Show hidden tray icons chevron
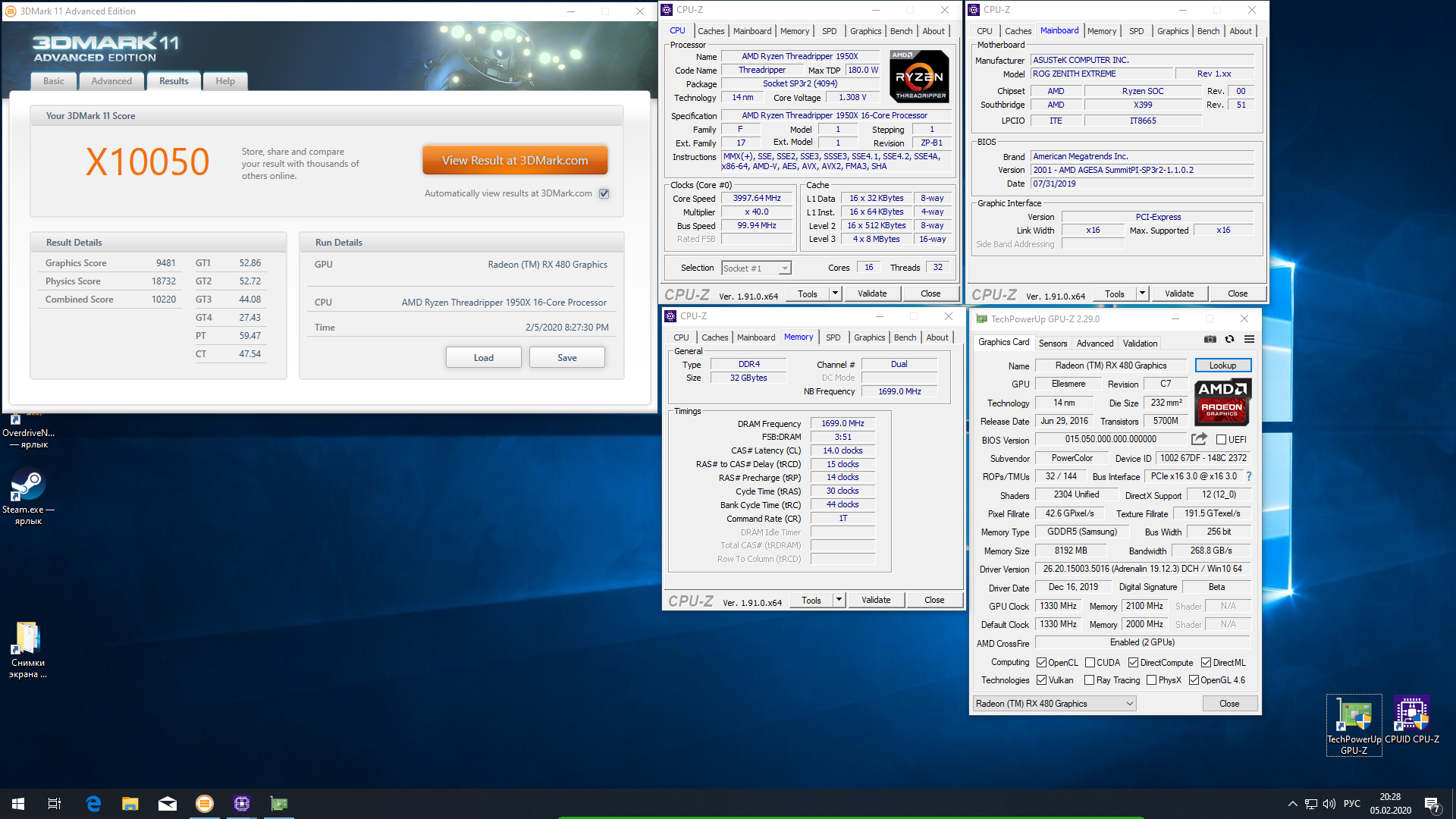Viewport: 1456px width, 819px height. (1292, 804)
